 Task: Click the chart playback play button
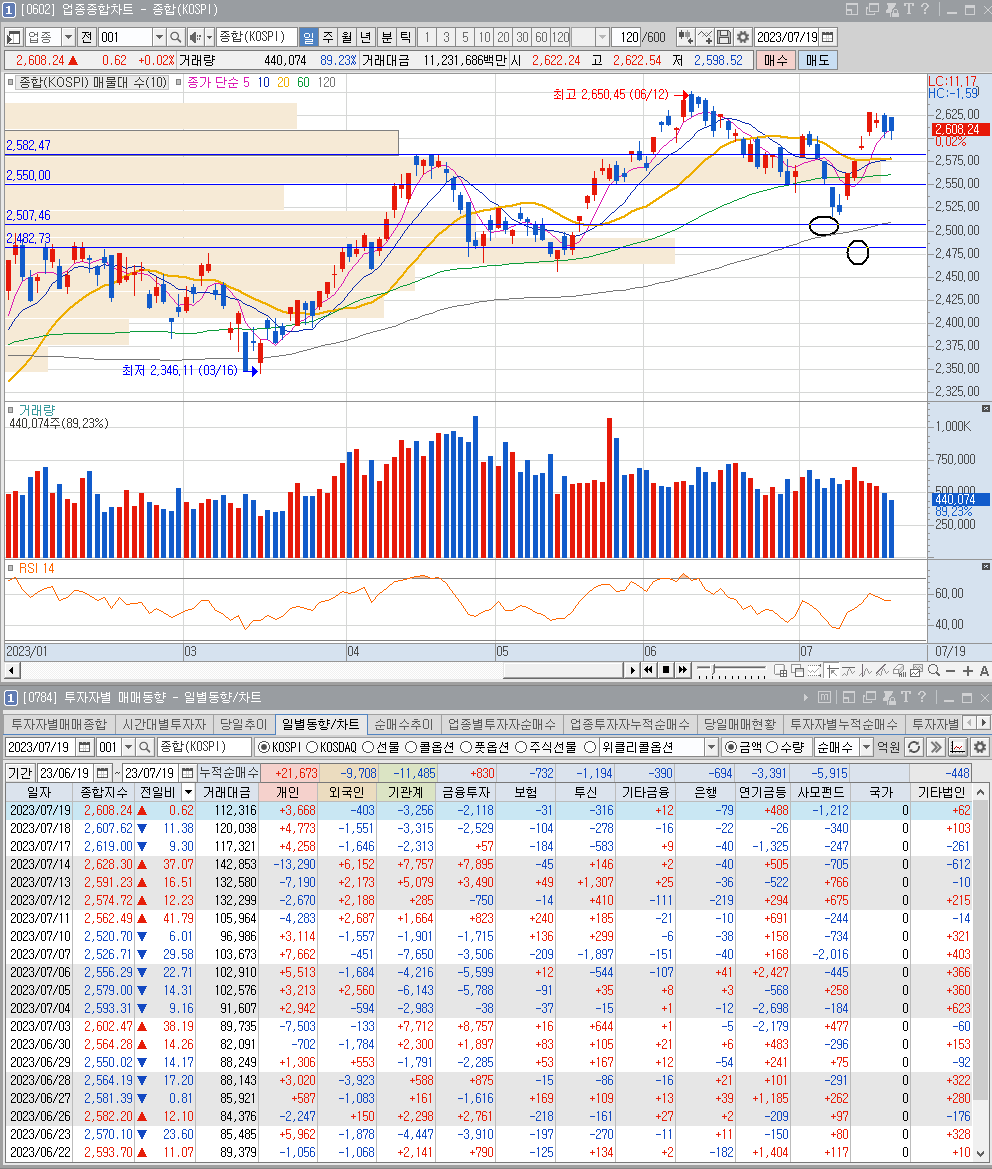pos(633,670)
